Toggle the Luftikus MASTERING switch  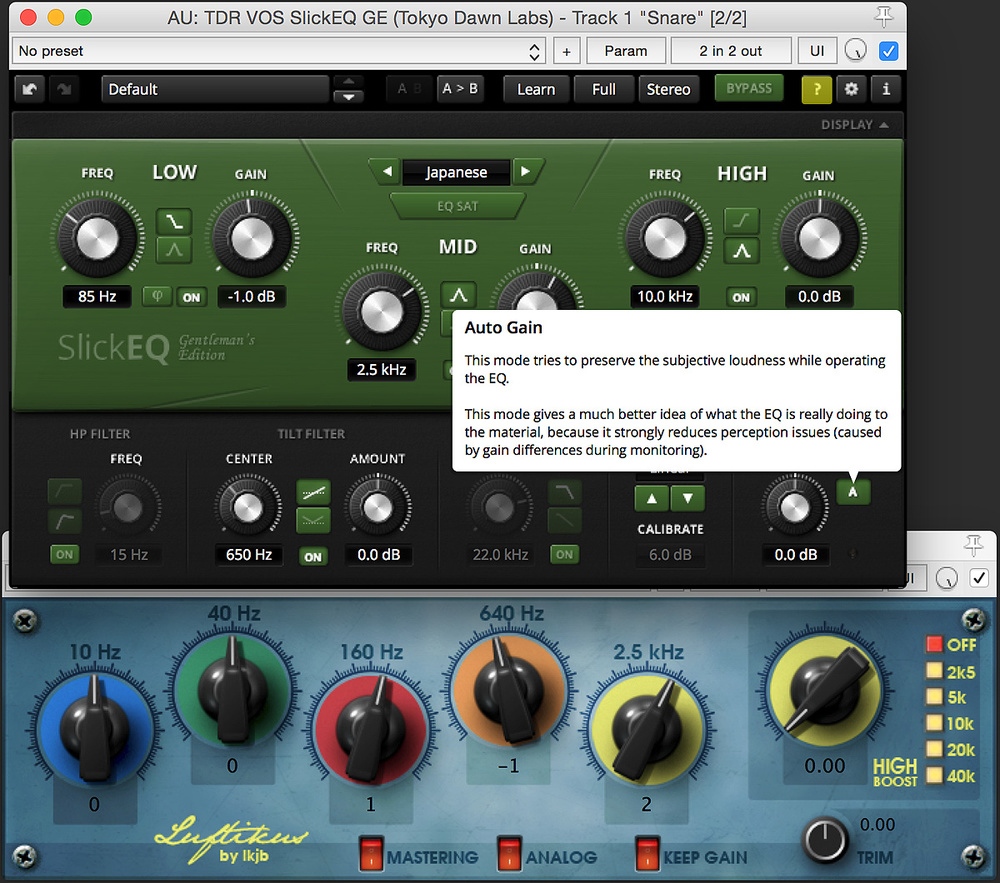click(x=371, y=853)
